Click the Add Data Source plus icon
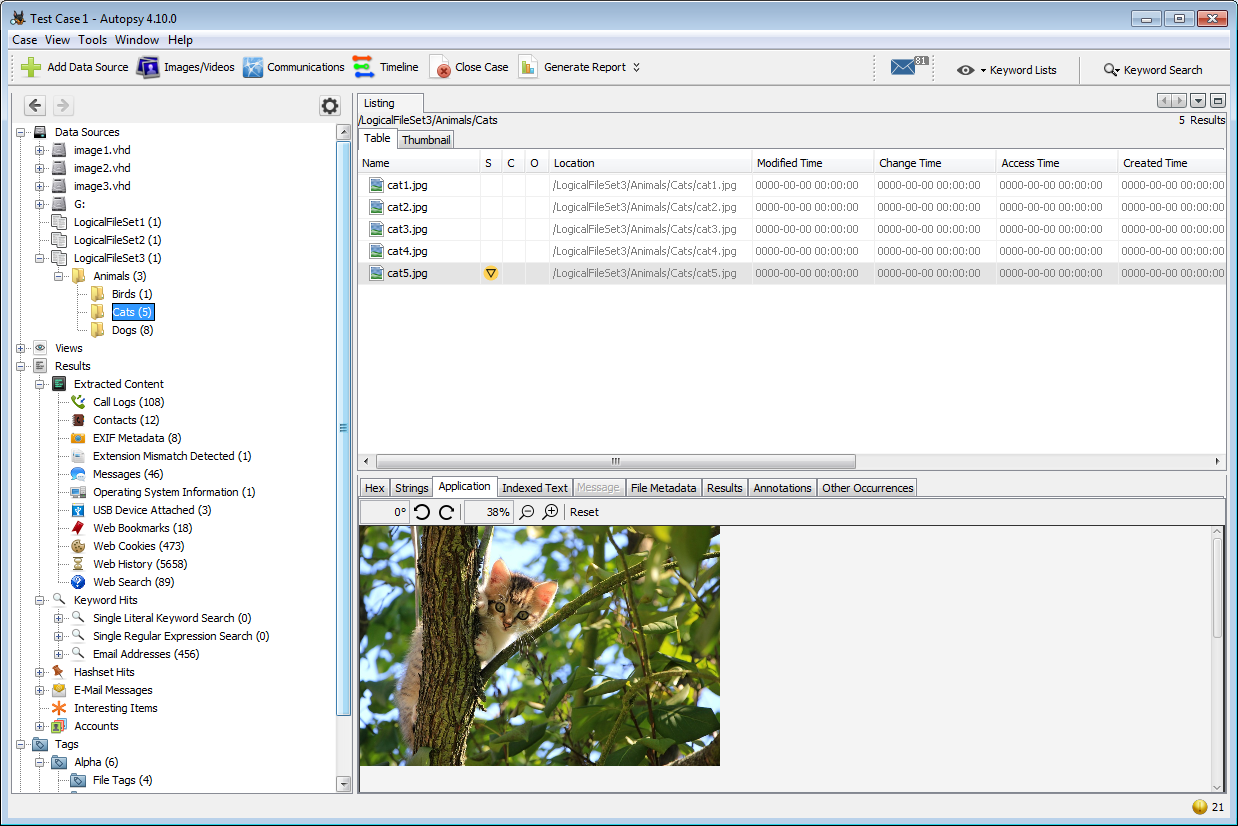 (31, 67)
